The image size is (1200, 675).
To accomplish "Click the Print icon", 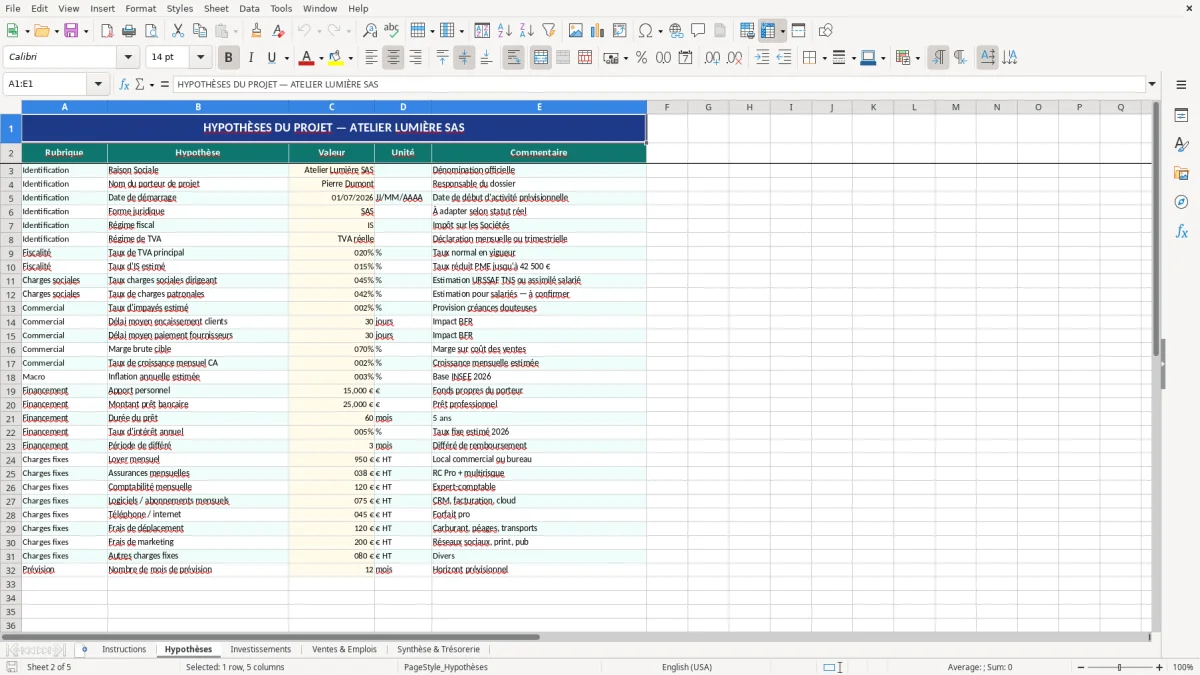I will tap(129, 31).
